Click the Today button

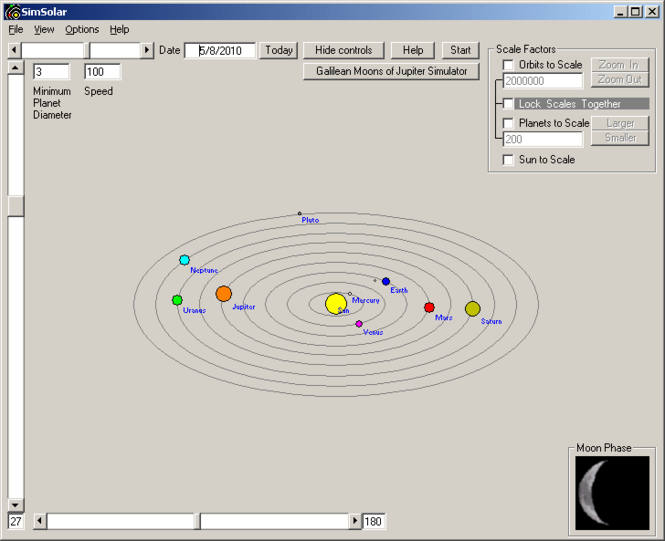click(279, 50)
